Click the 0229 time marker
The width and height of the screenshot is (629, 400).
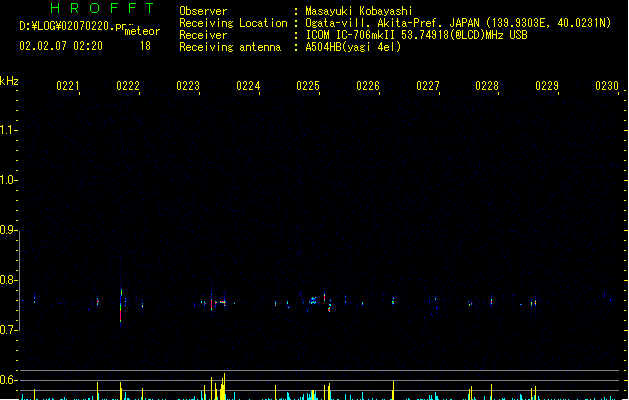tap(547, 86)
